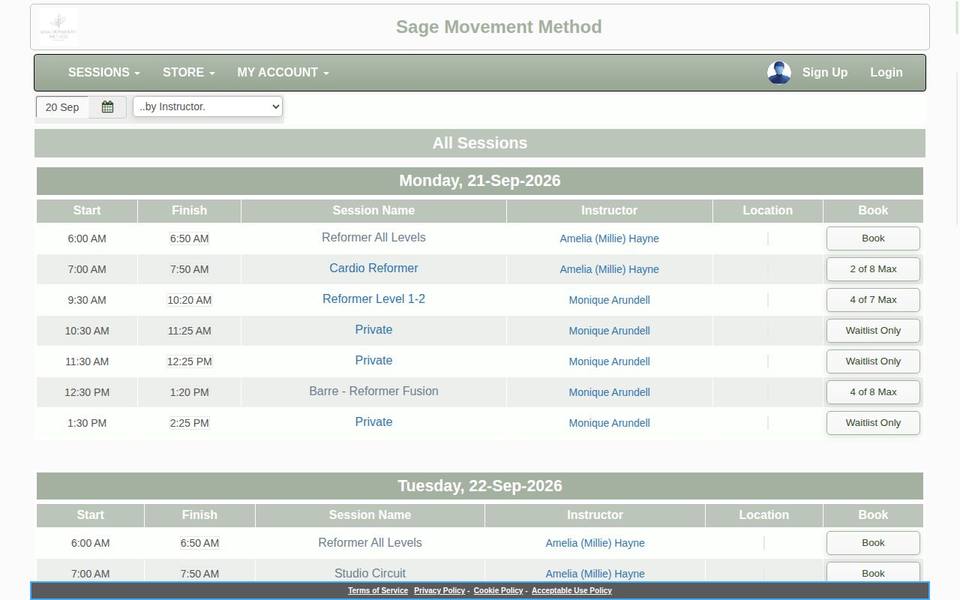Image resolution: width=960 pixels, height=600 pixels.
Task: Click the Sage Movement Method title
Action: (498, 27)
